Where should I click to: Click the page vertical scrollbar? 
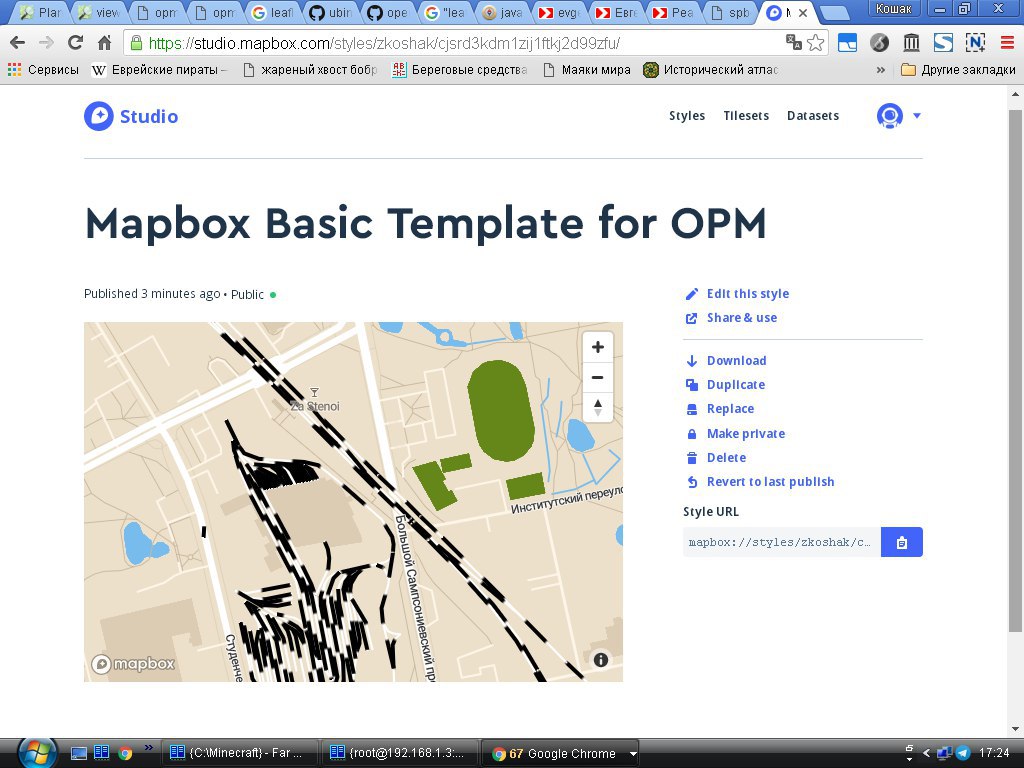tap(1016, 370)
